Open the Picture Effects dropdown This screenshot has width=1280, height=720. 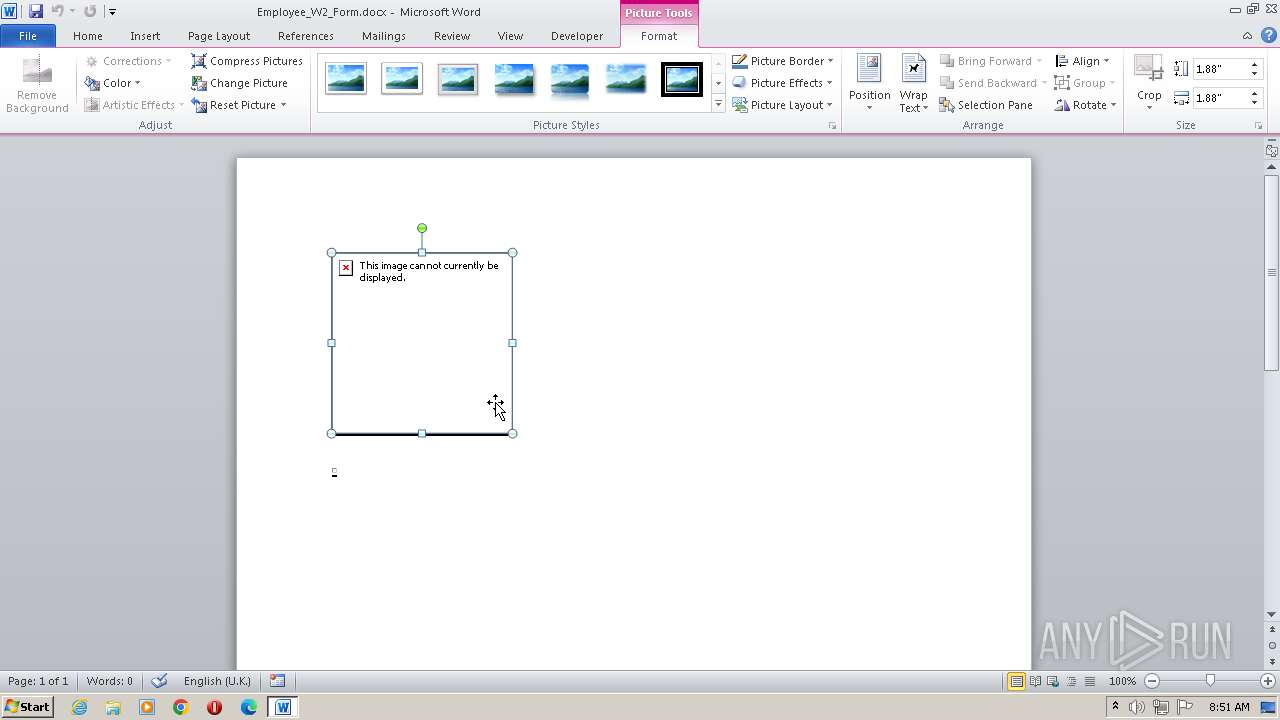782,83
